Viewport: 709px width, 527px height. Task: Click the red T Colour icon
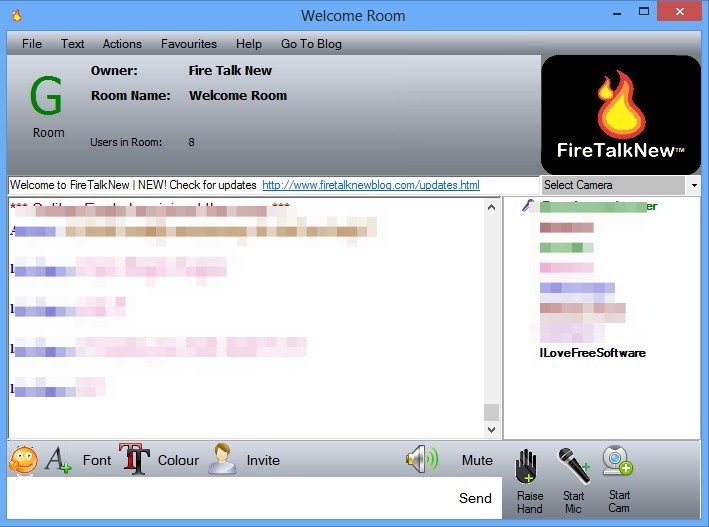[x=134, y=459]
